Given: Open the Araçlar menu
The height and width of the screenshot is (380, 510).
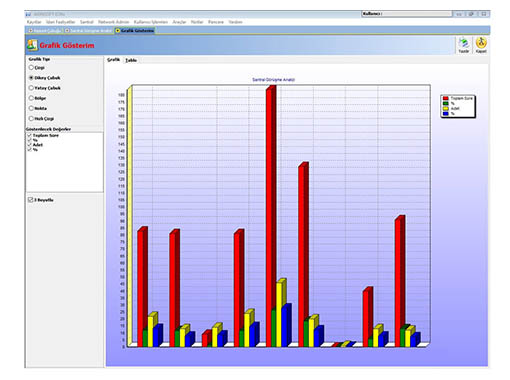Looking at the screenshot, I should pos(179,22).
